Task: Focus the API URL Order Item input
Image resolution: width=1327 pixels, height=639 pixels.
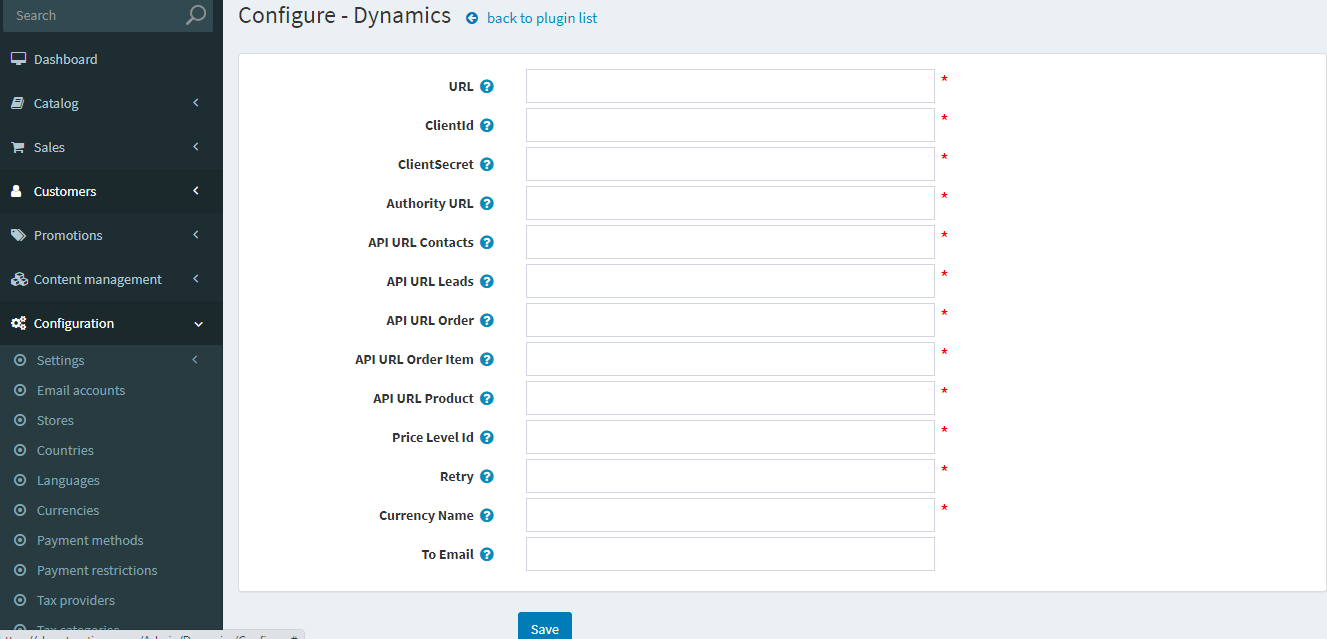Action: tap(730, 359)
